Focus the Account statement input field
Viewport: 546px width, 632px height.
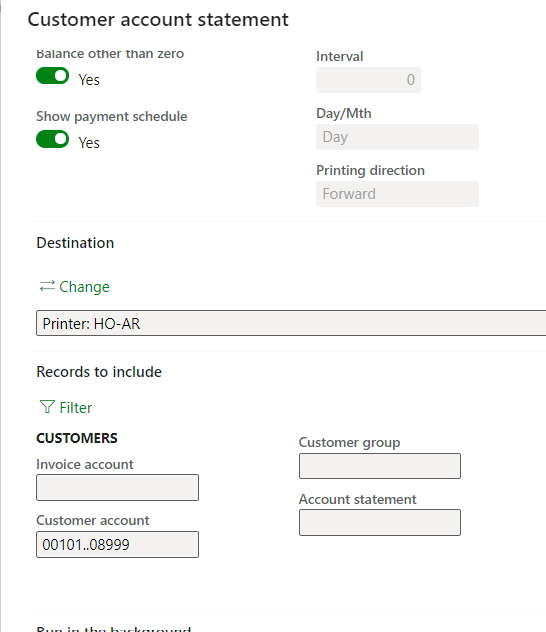(380, 522)
